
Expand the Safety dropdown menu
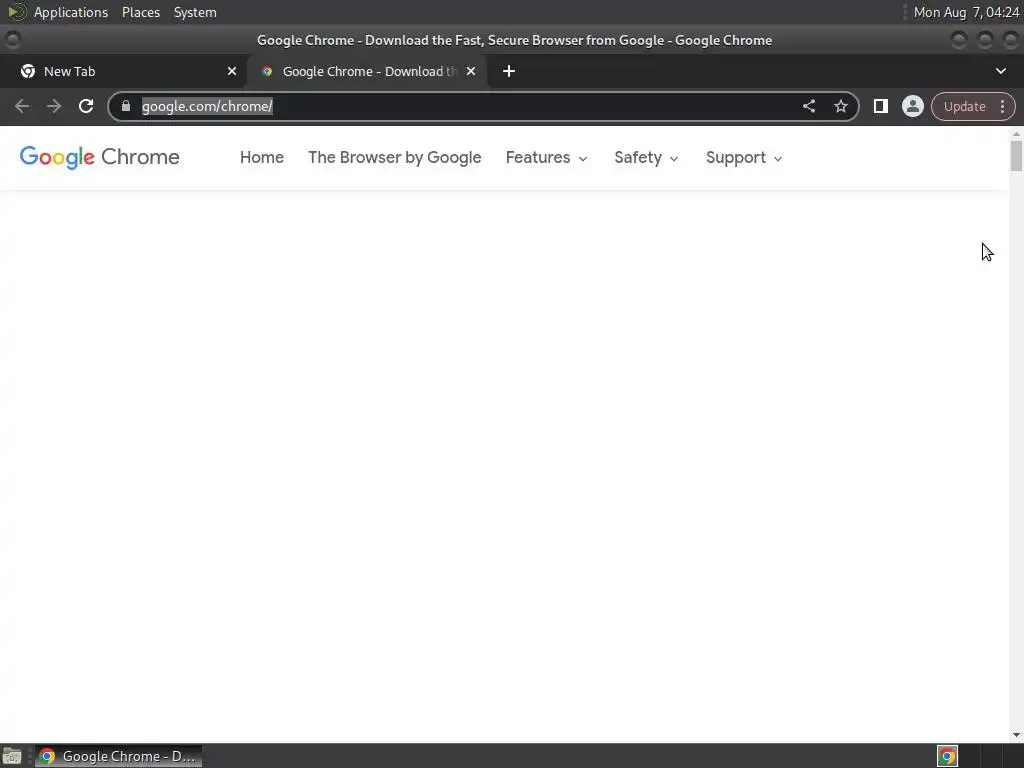(647, 157)
